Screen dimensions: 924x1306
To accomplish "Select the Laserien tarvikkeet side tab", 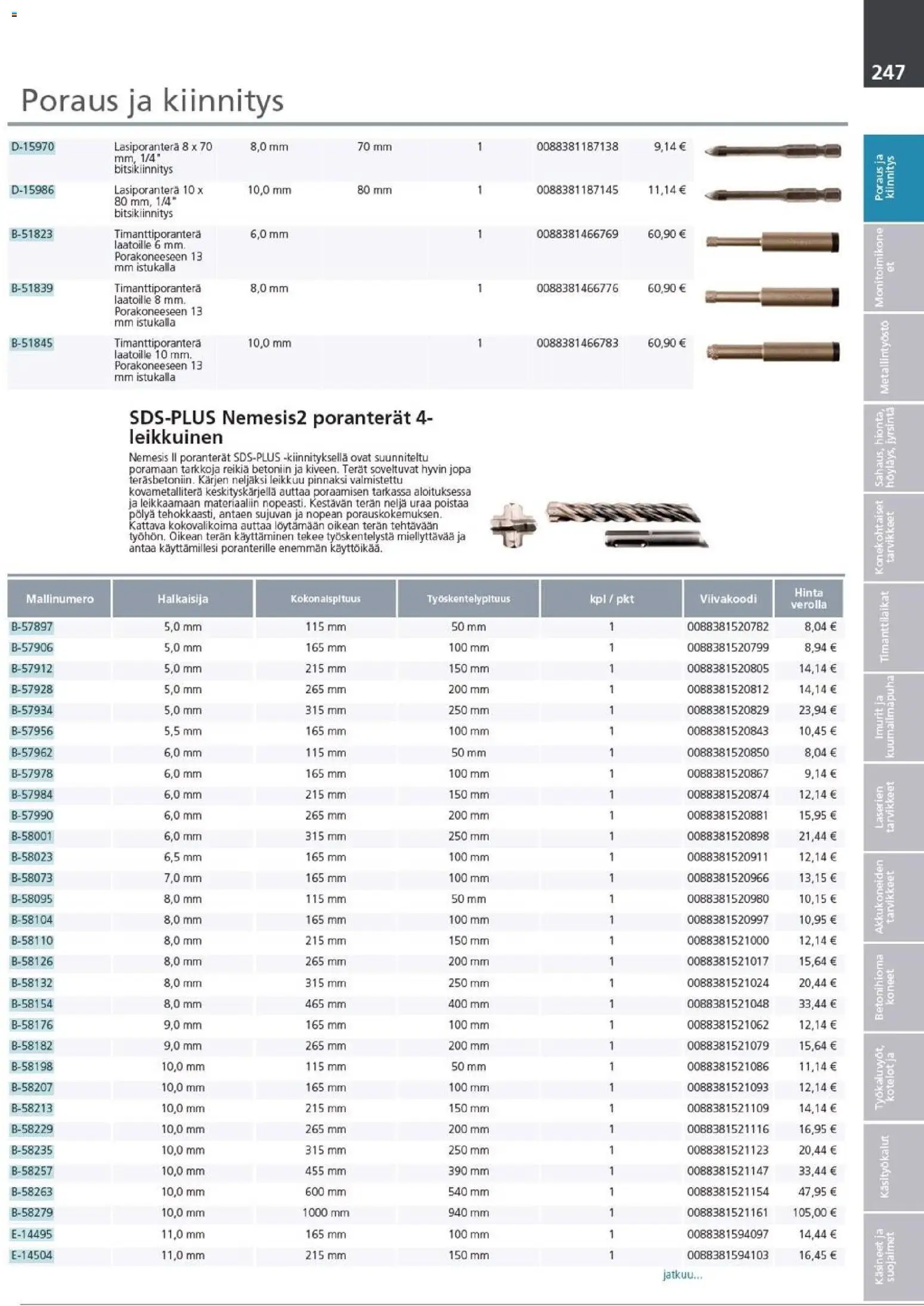I will tap(893, 808).
